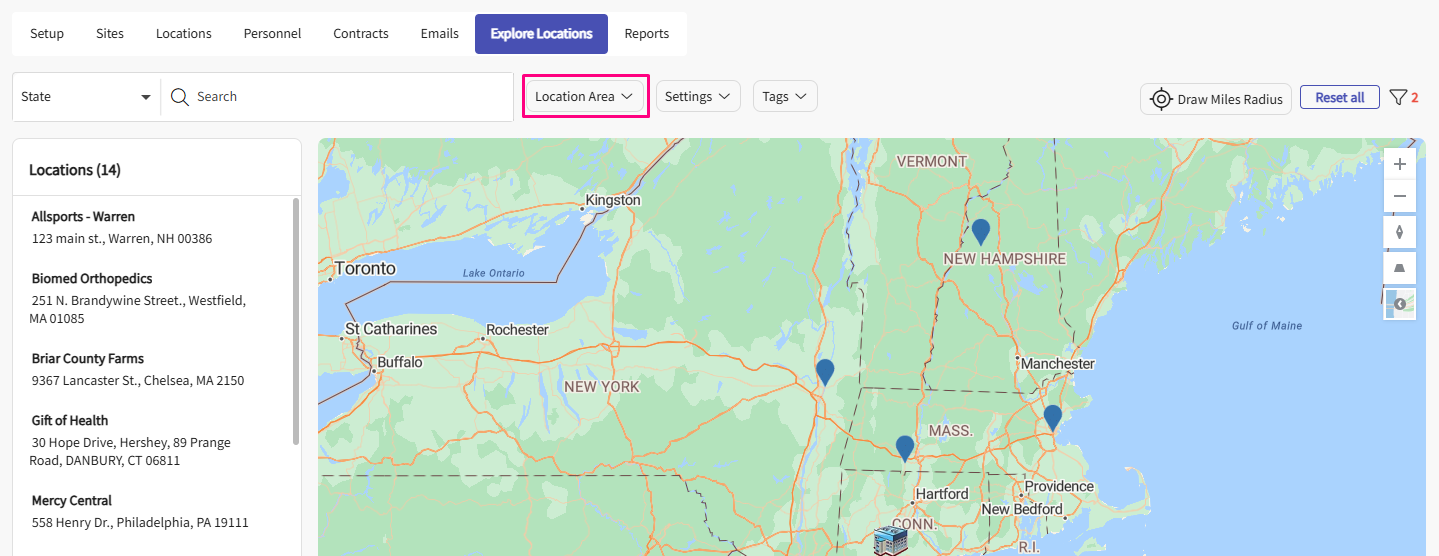The image size is (1439, 556).
Task: Expand the Location Area dropdown
Action: [584, 97]
